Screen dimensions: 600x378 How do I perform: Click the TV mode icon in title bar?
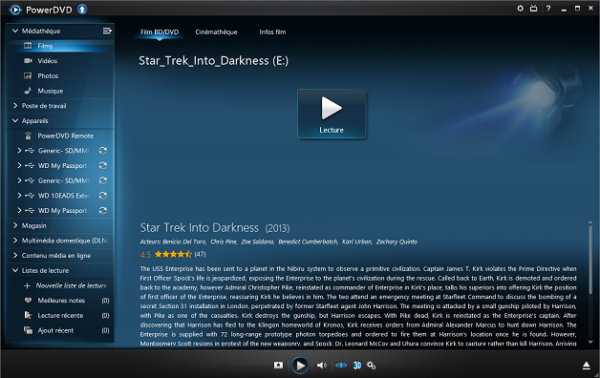click(x=533, y=8)
